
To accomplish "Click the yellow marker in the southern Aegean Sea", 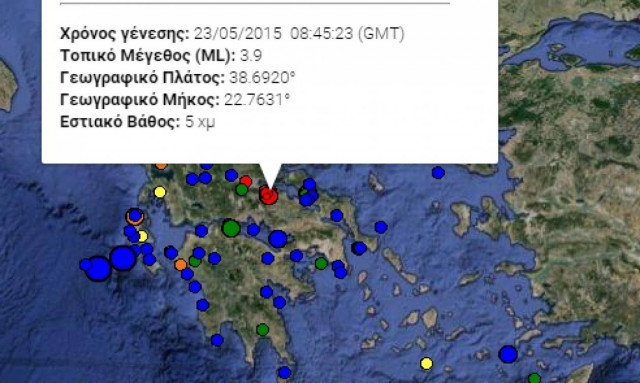I will [427, 363].
